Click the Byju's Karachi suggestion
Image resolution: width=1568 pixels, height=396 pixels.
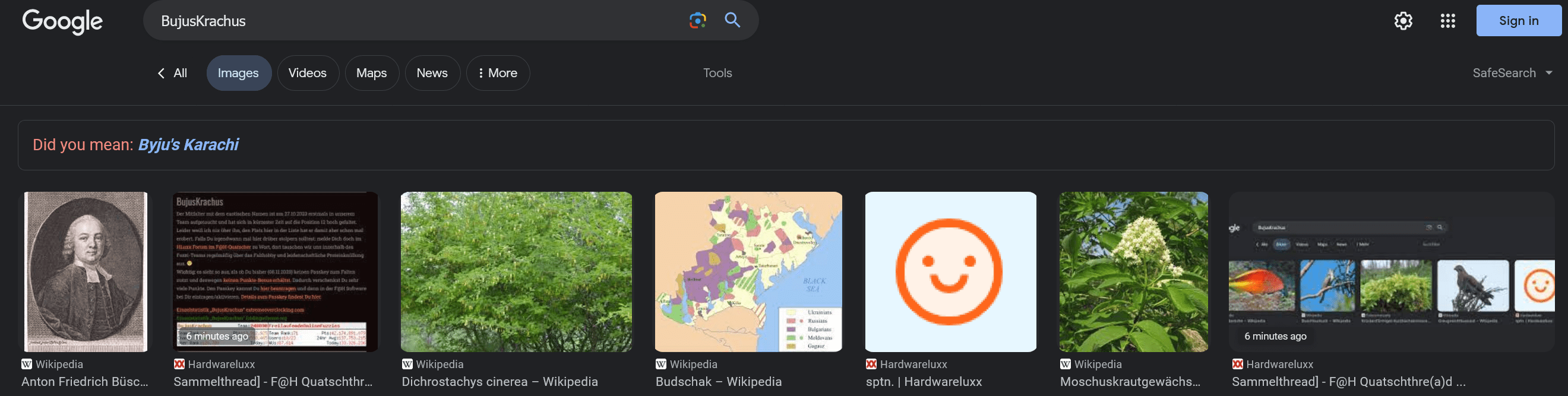coord(188,145)
